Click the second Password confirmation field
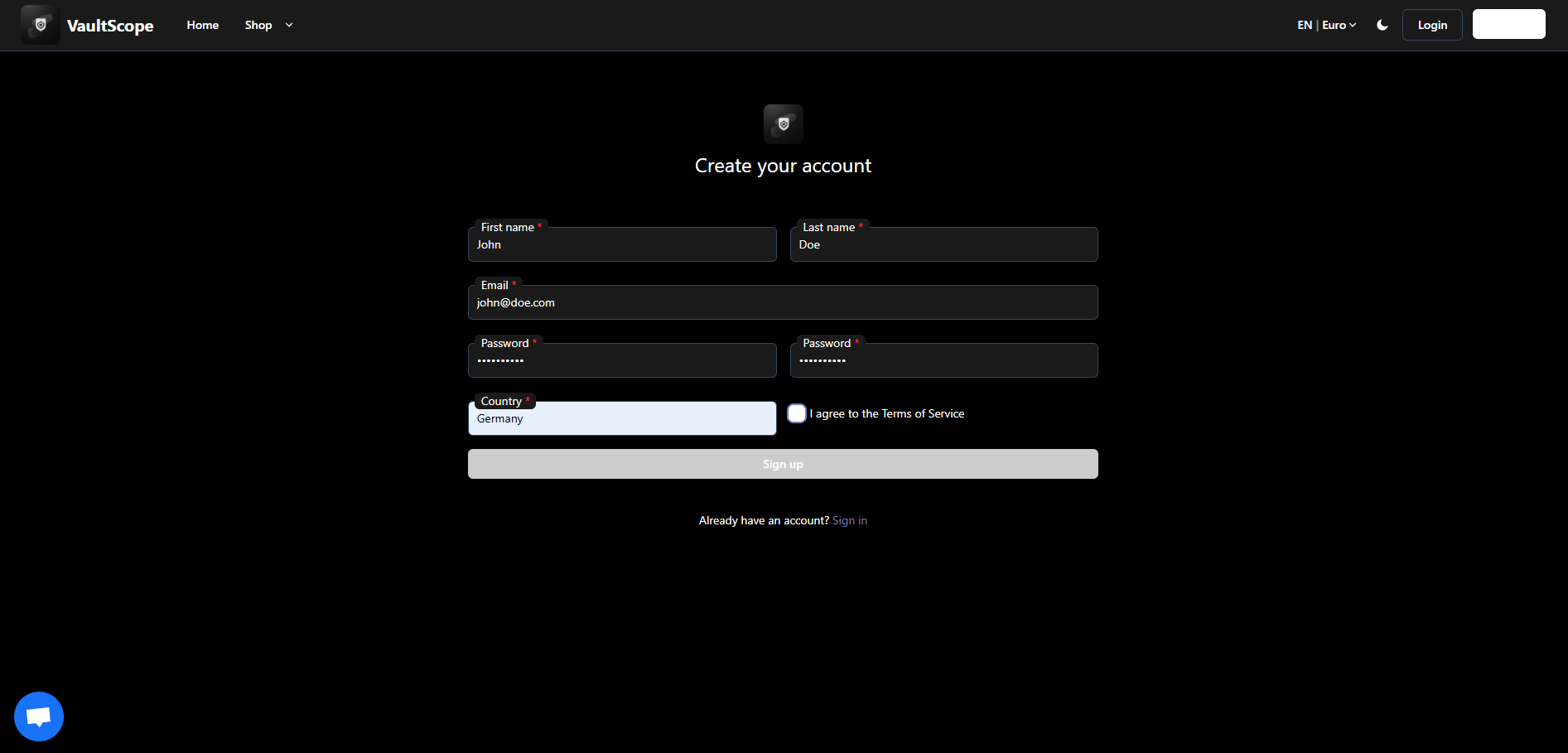 point(943,360)
